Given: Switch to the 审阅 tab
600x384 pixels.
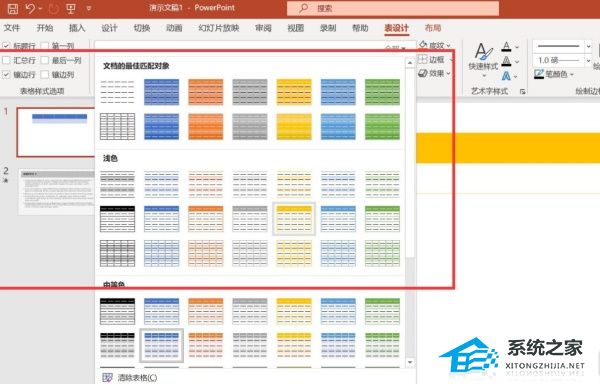Looking at the screenshot, I should [x=263, y=28].
